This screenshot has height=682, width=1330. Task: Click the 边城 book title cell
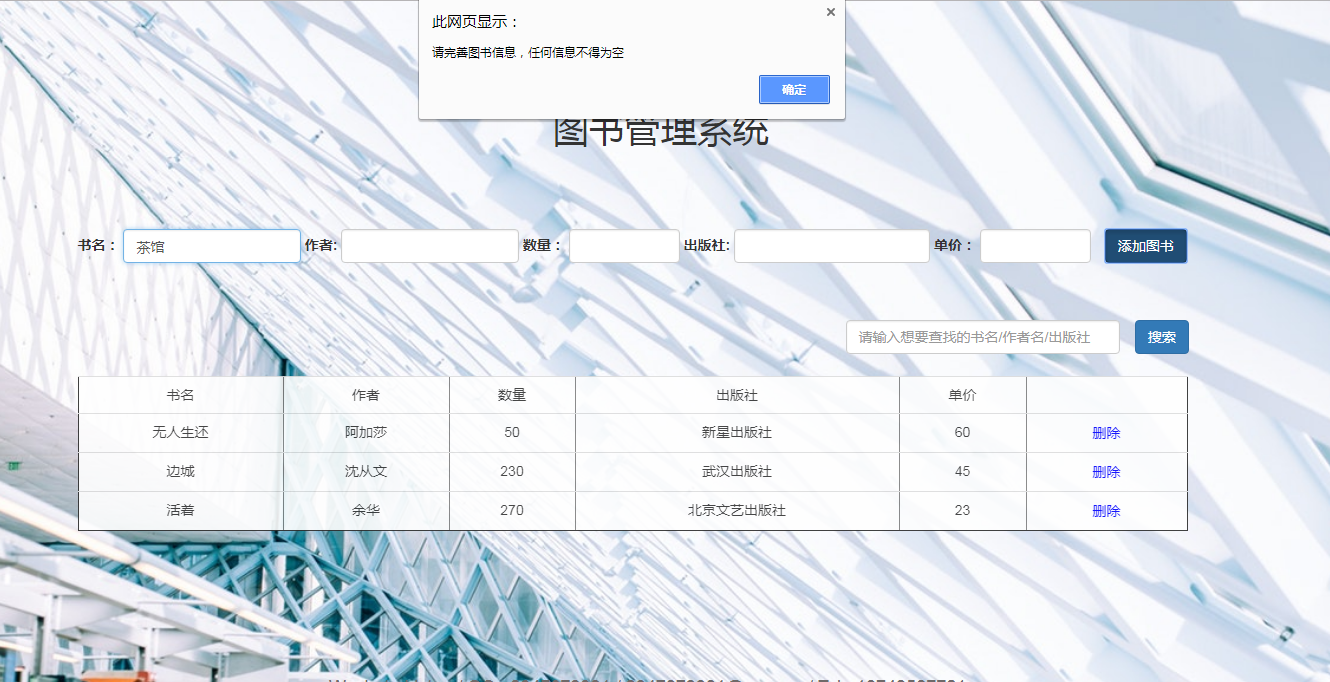(181, 472)
